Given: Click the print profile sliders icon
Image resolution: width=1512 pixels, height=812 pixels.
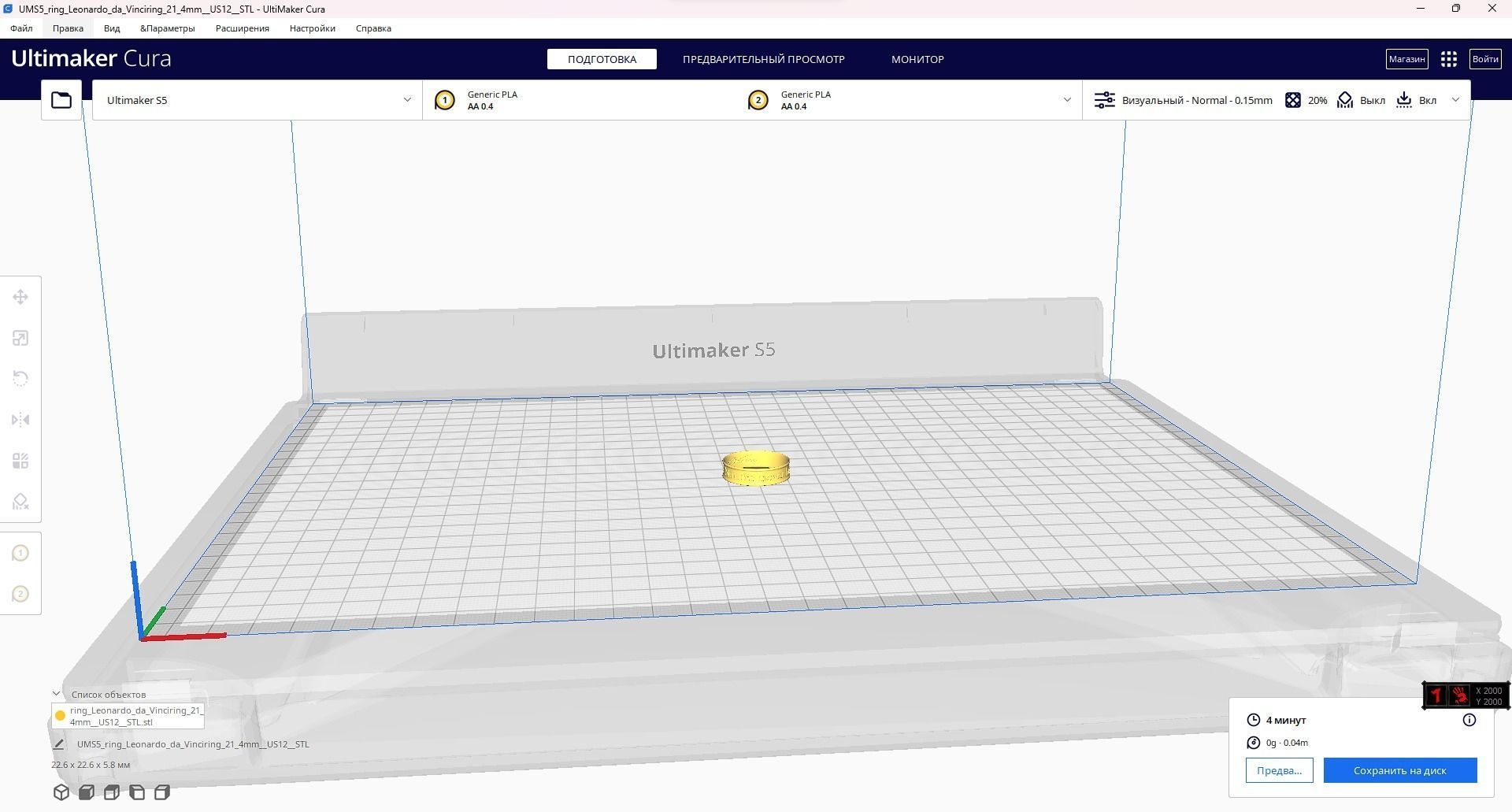Looking at the screenshot, I should pos(1105,100).
